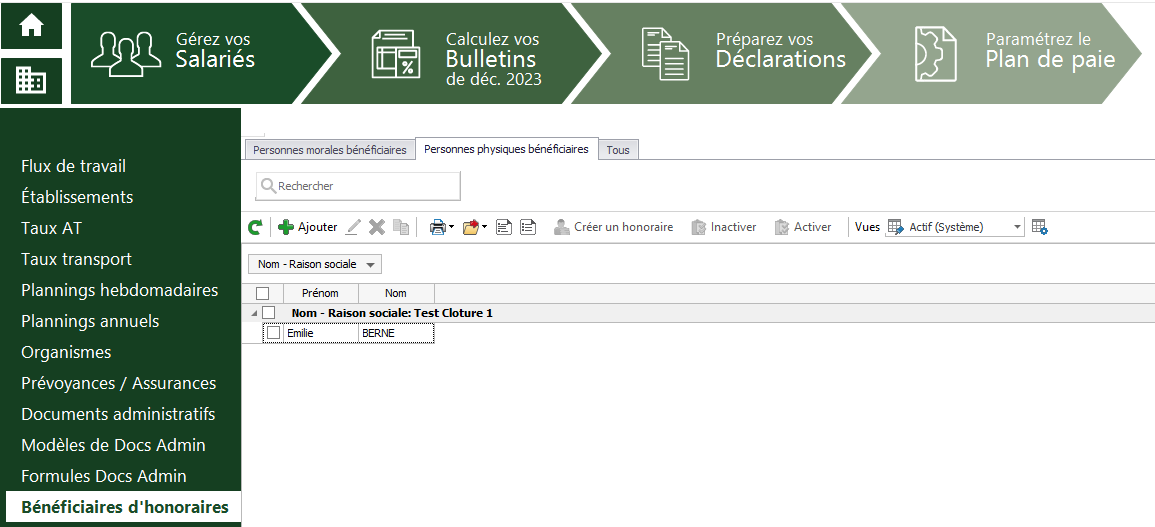Click the Rechercher search field

click(358, 186)
